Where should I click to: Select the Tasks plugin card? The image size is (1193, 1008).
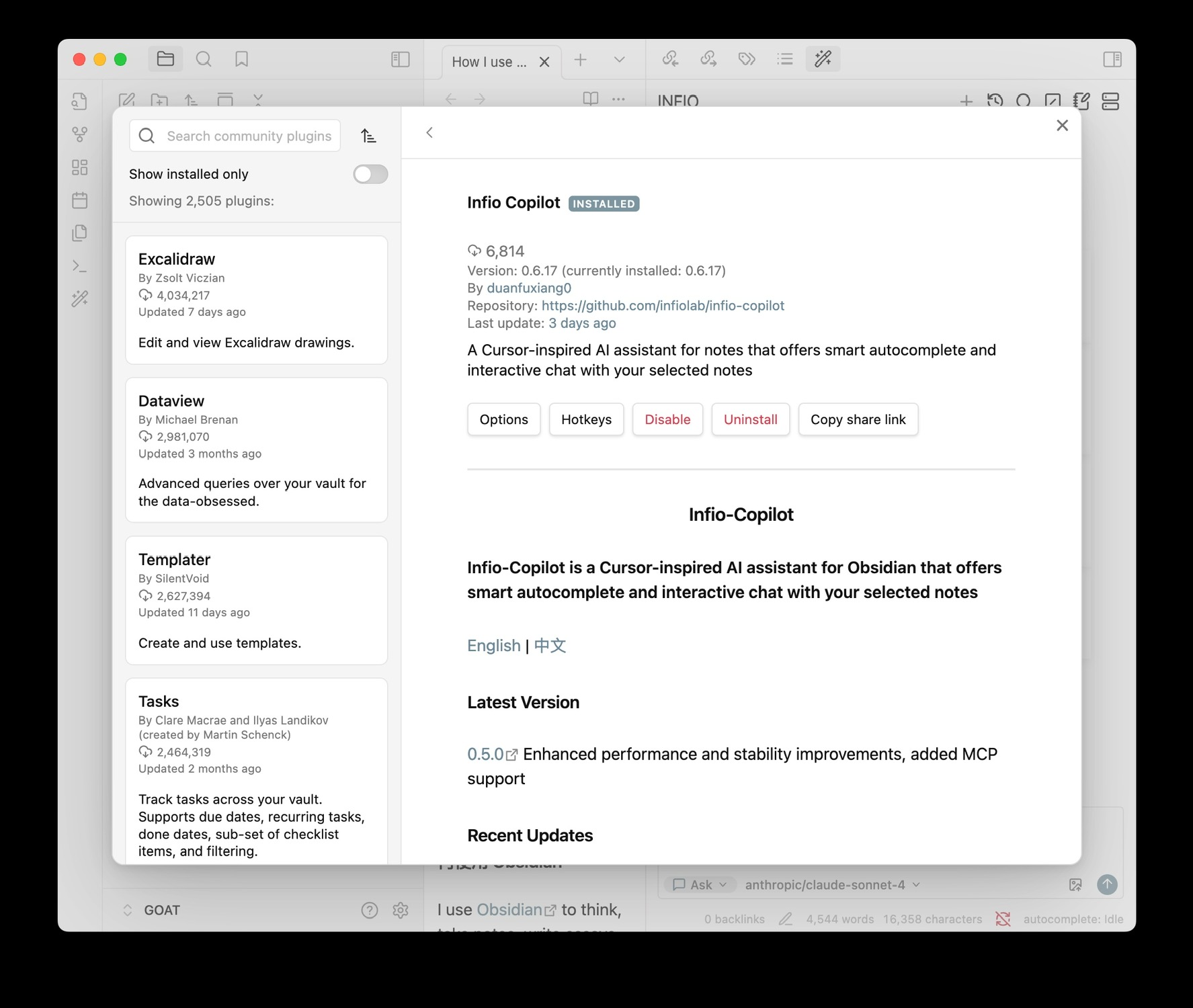256,771
